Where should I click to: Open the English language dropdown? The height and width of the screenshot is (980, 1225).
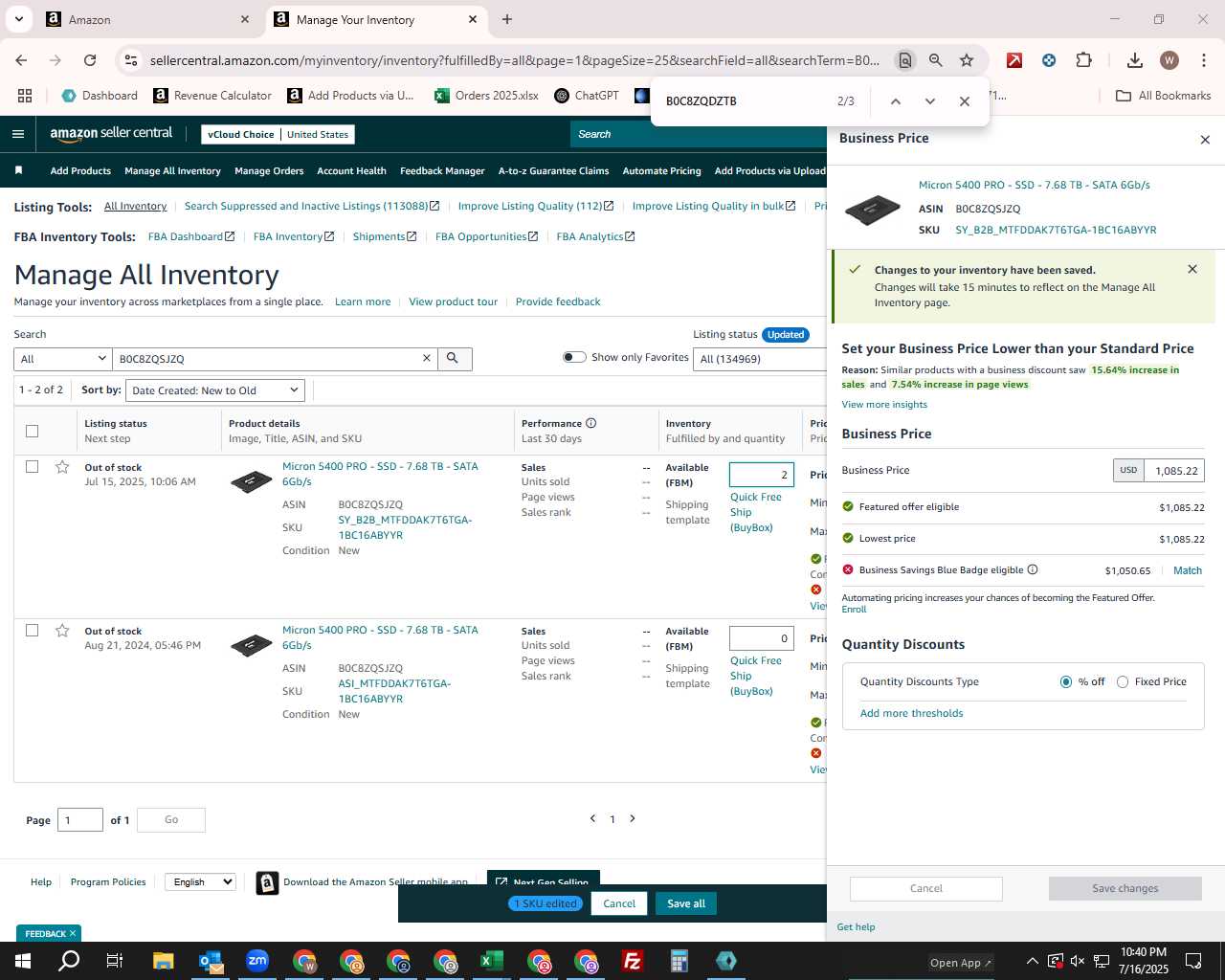(x=200, y=881)
